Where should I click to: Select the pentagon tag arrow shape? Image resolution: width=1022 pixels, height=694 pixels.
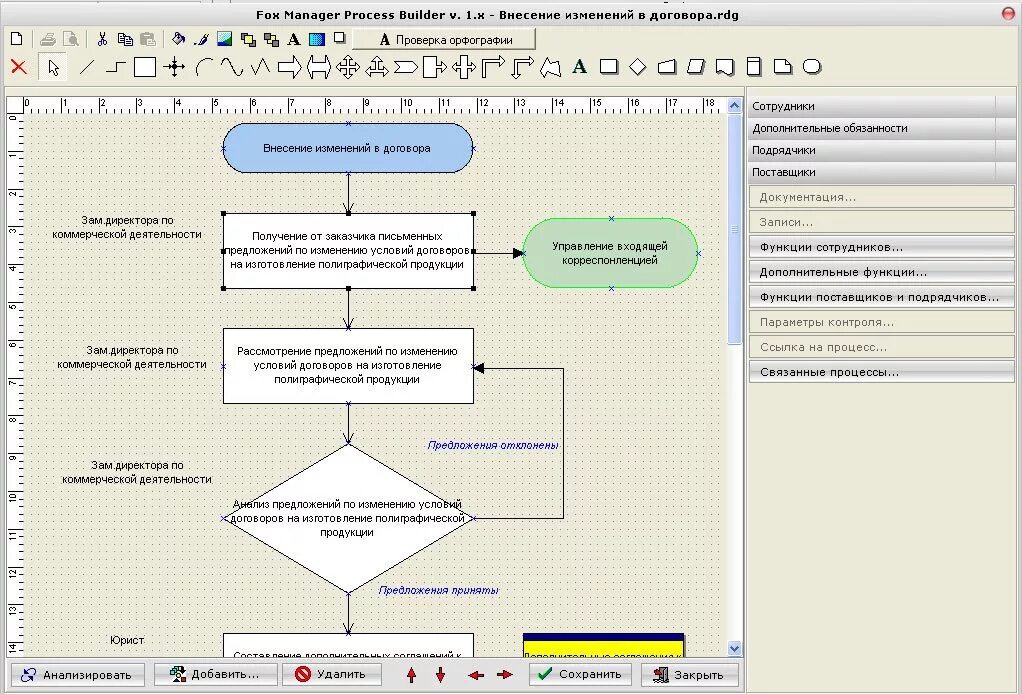(405, 66)
